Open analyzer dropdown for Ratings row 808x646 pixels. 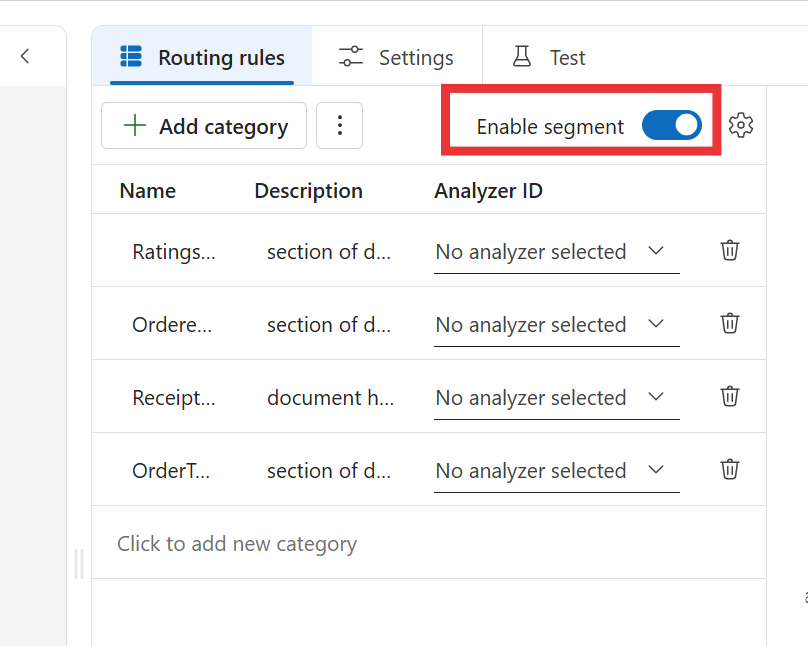click(557, 252)
